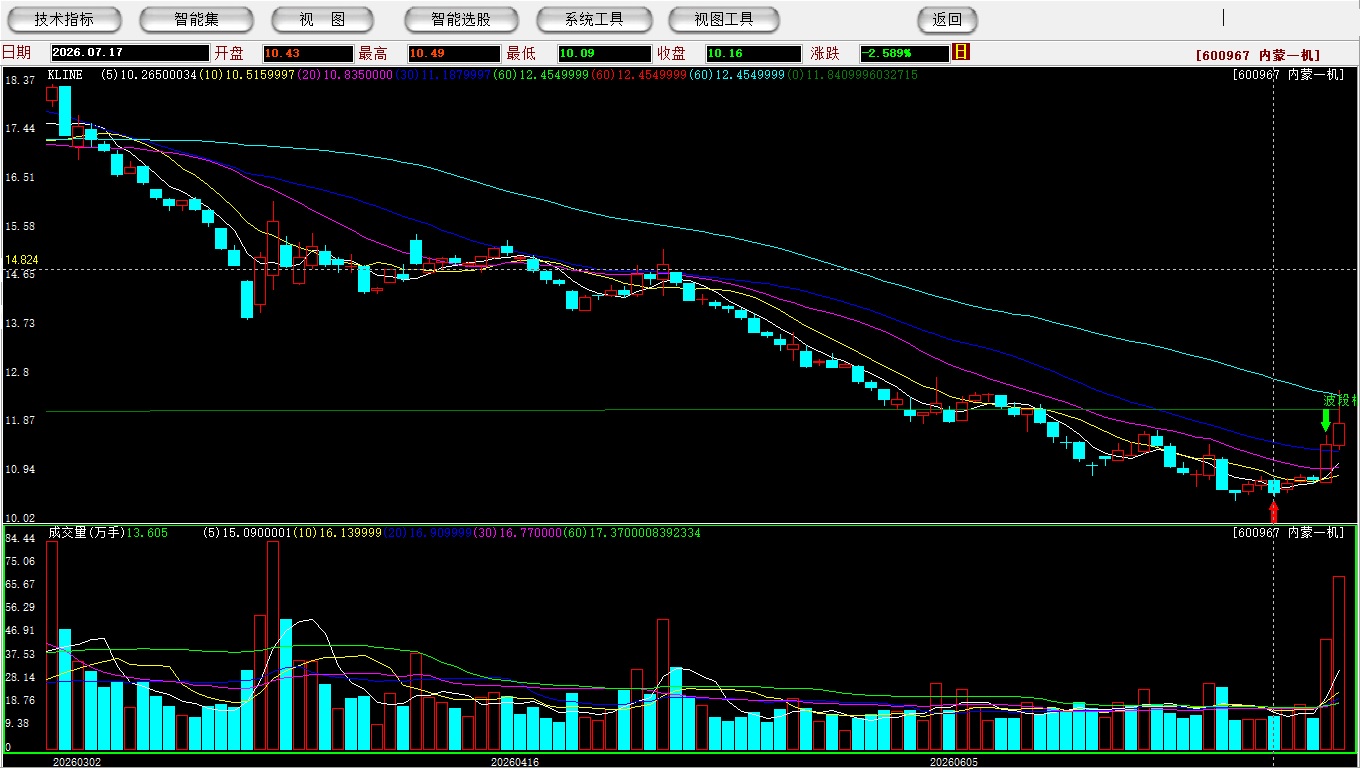Click the green down arrow signal marker

point(1326,420)
